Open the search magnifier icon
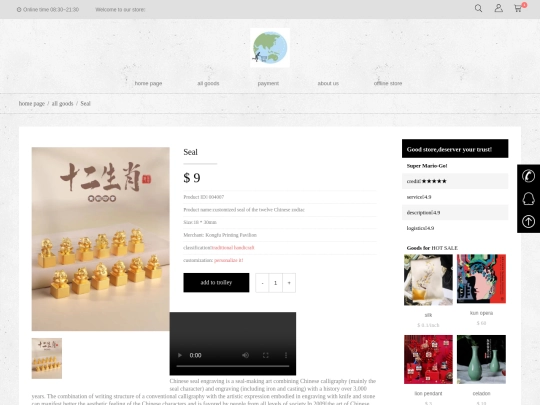This screenshot has height=405, width=540. click(x=478, y=8)
